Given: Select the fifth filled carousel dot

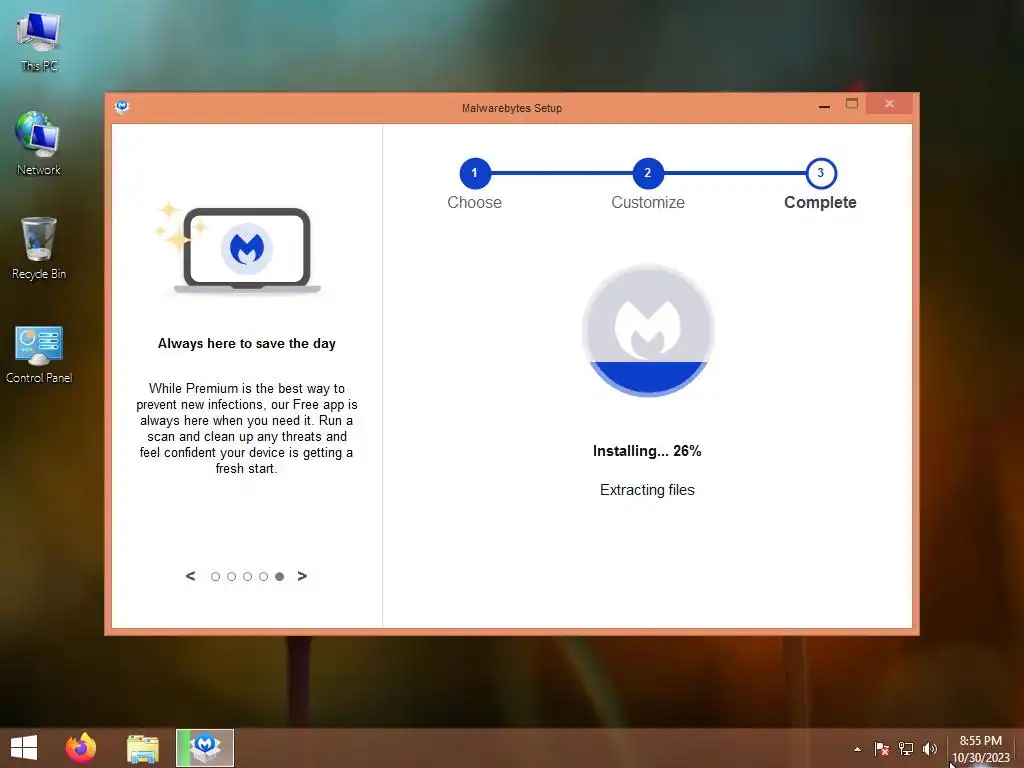Looking at the screenshot, I should click(x=280, y=577).
